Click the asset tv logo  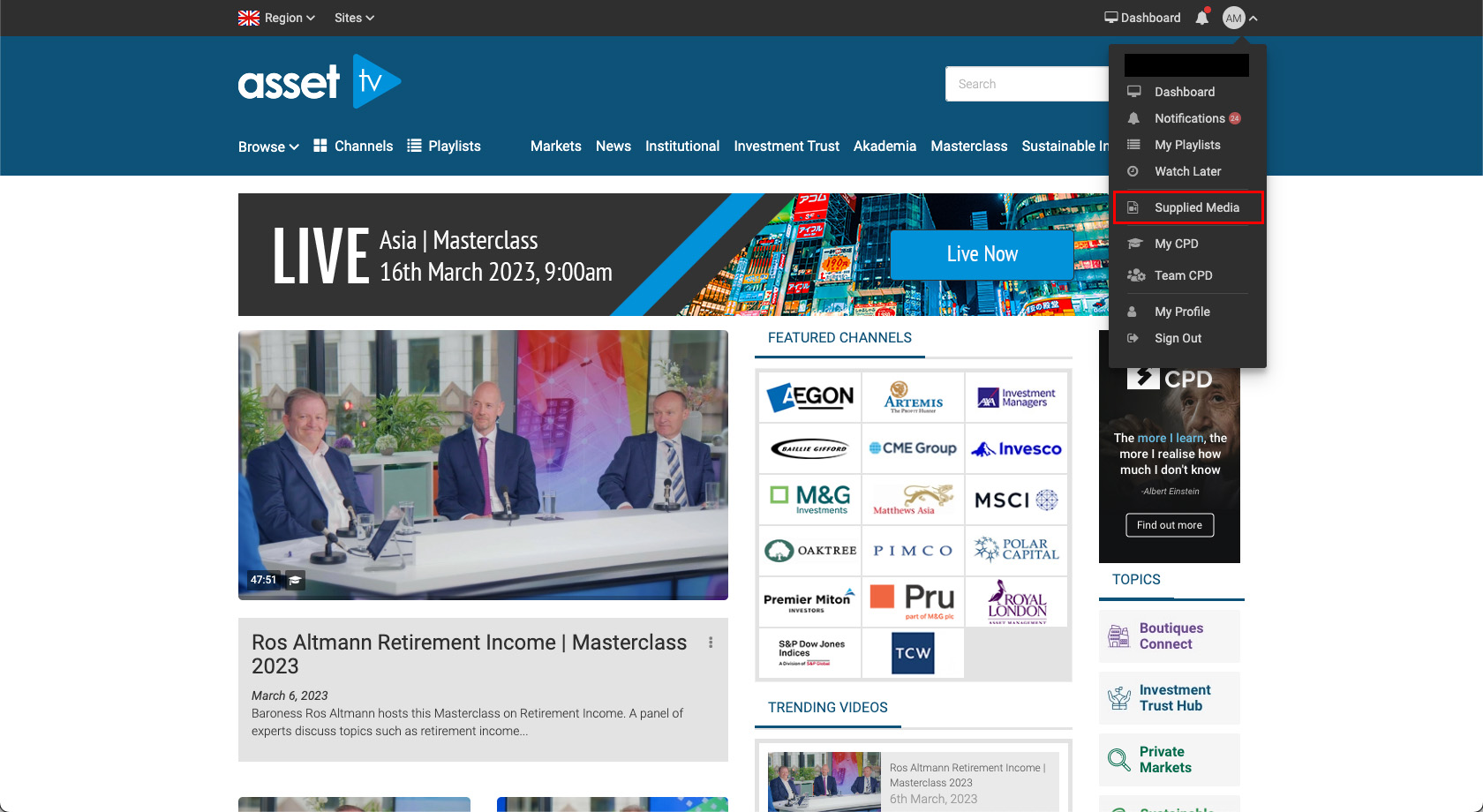click(320, 82)
